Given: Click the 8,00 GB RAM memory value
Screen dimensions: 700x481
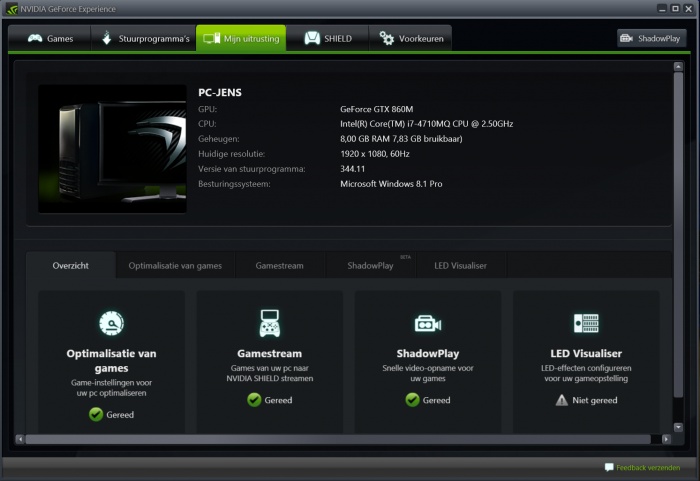Looking at the screenshot, I should 401,139.
